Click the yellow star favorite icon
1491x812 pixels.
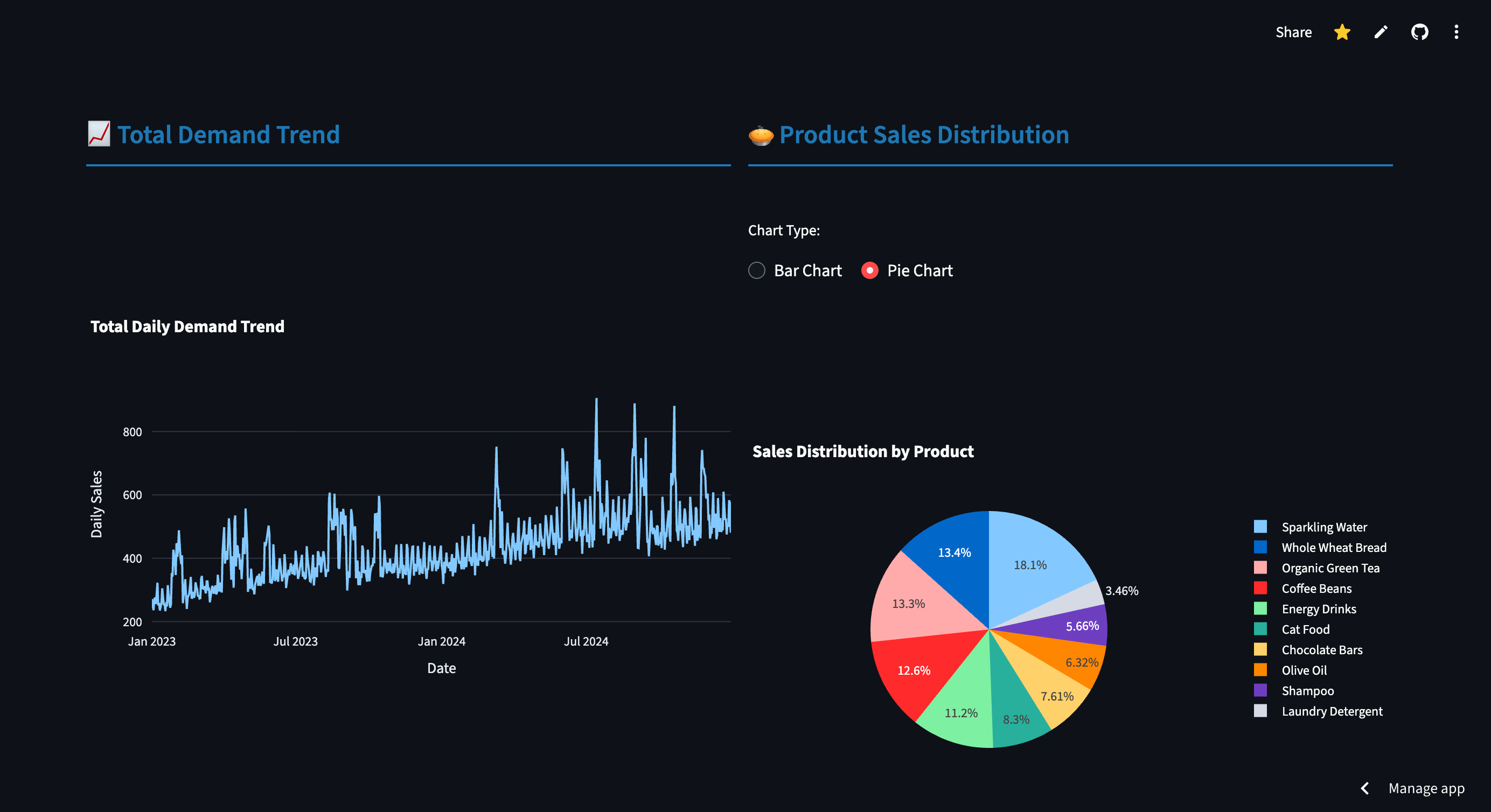coord(1342,32)
